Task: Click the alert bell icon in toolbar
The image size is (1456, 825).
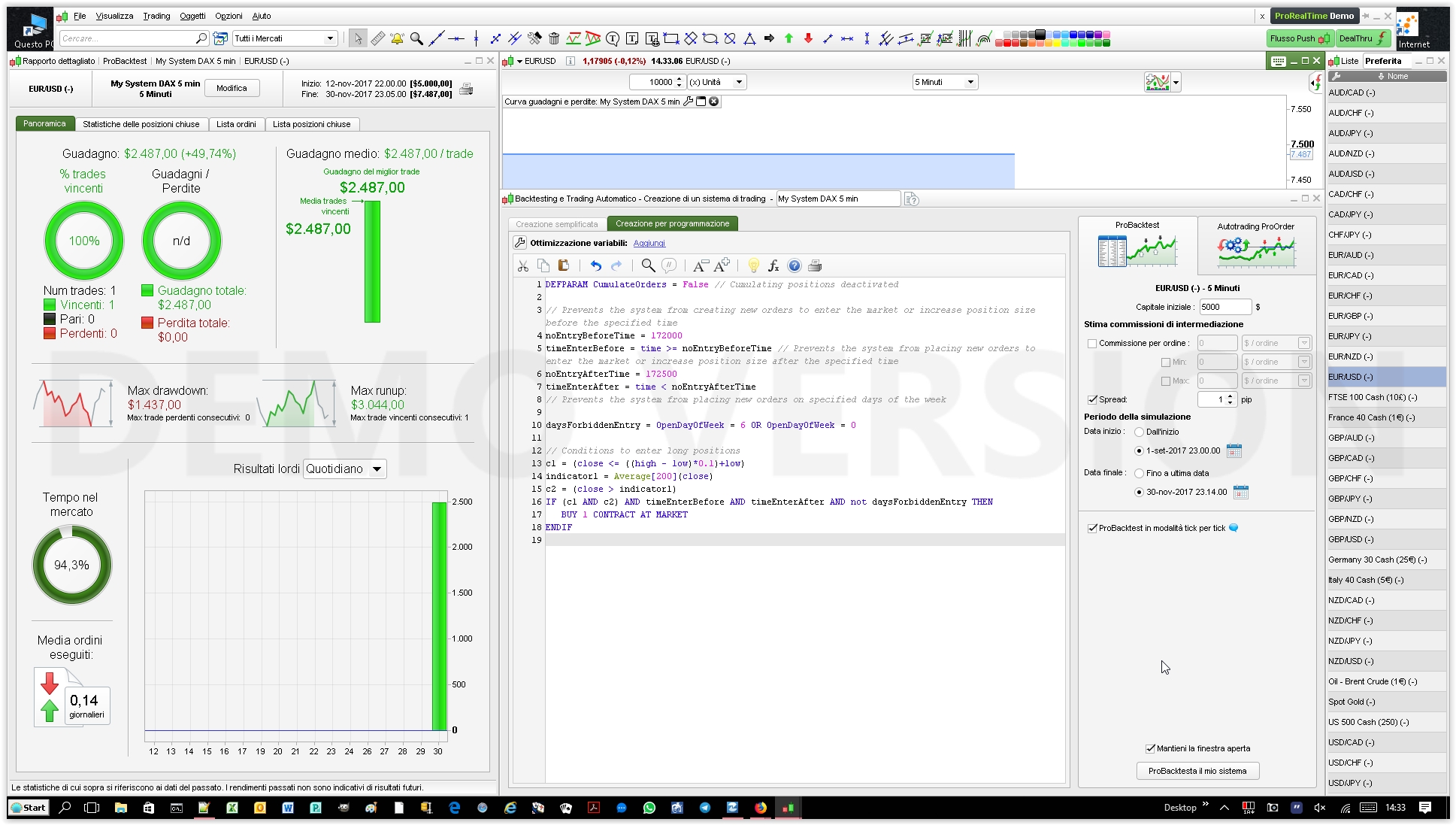Action: [397, 38]
